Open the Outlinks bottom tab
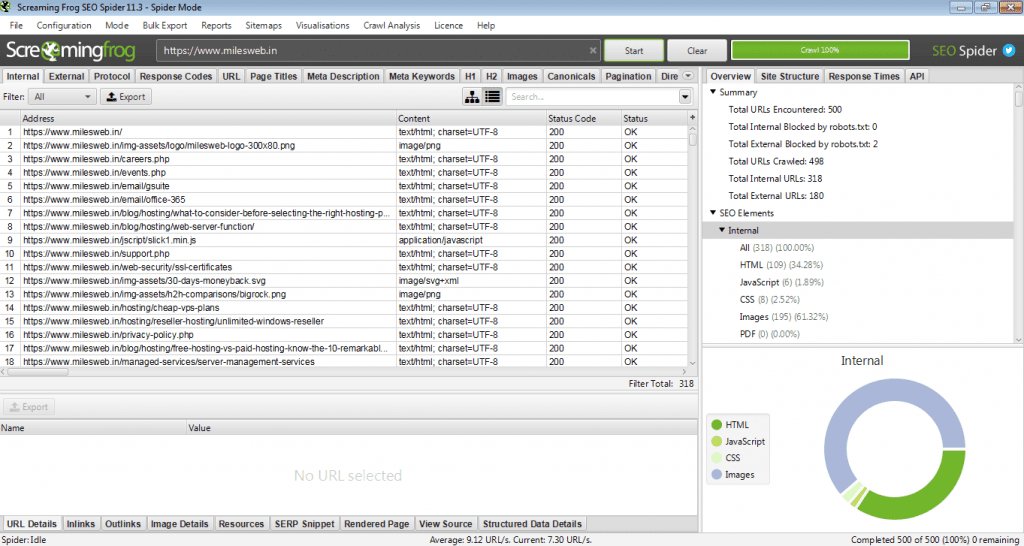Viewport: 1024px width, 546px height. tap(123, 524)
